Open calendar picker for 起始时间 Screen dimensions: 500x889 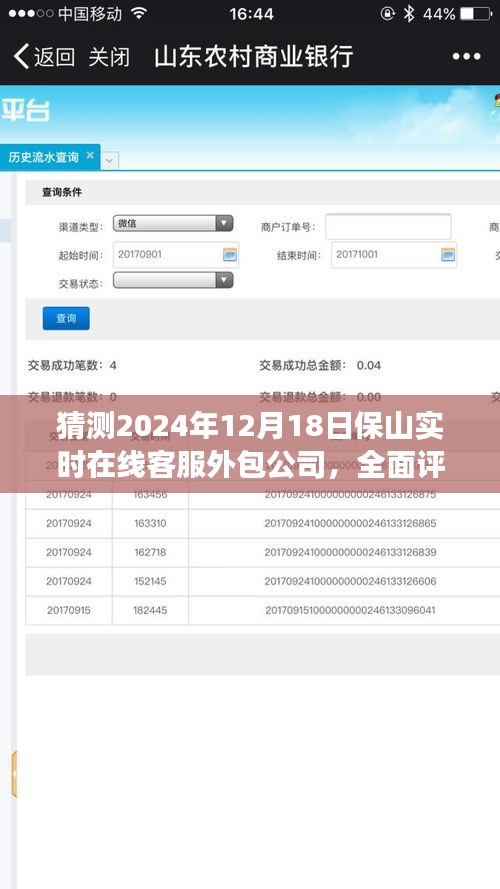click(230, 255)
